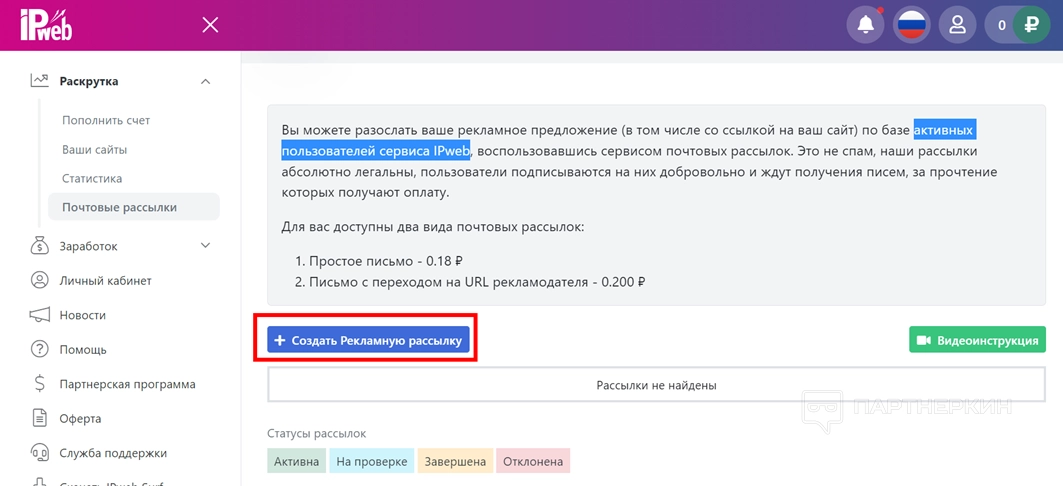Open the Russian flag language selector

click(x=911, y=26)
